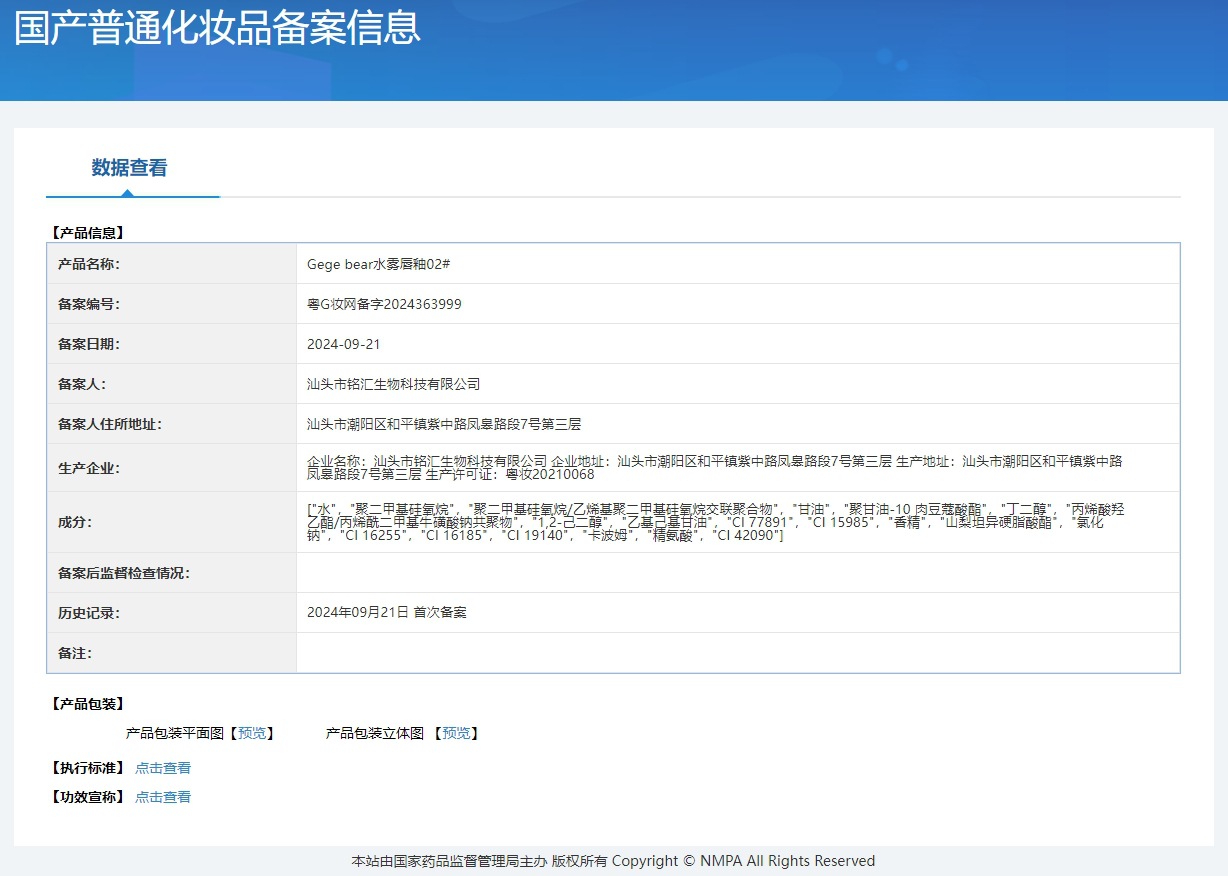Click the ingredient list in 成分 row
The height and width of the screenshot is (876, 1228).
point(714,522)
